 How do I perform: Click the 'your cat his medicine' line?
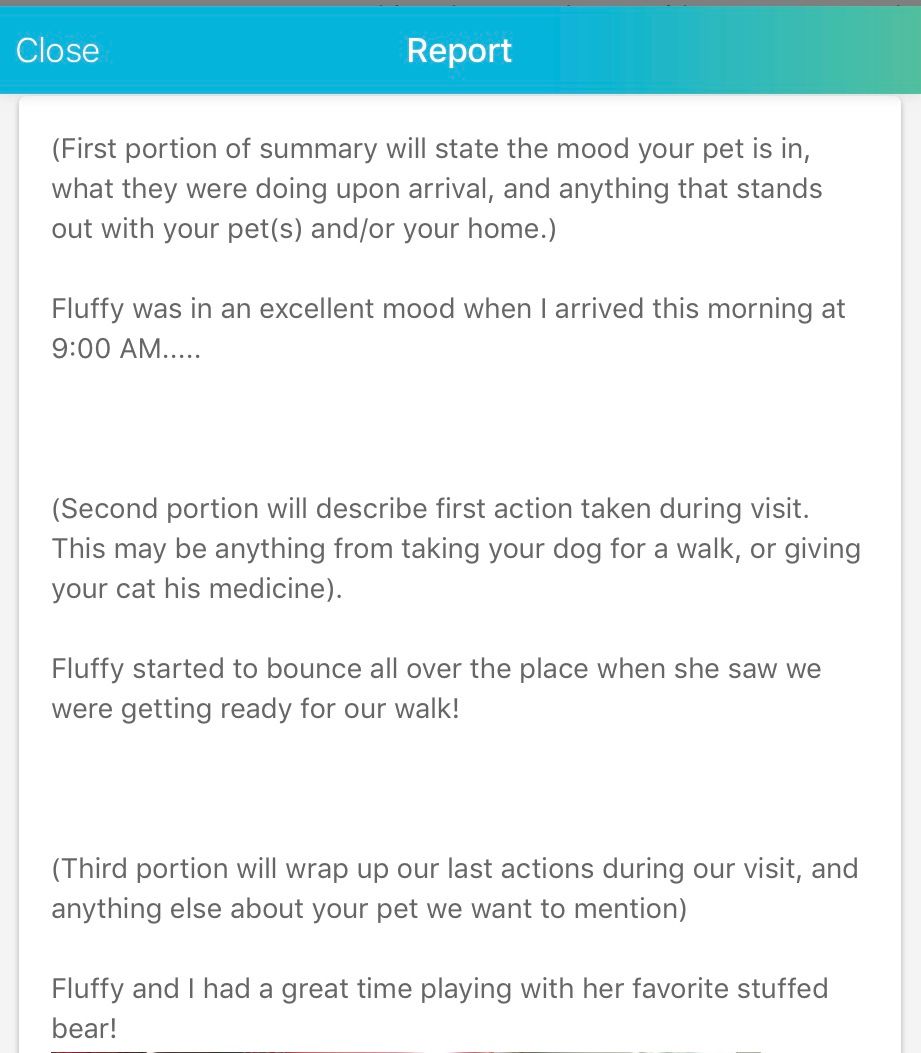click(x=197, y=588)
